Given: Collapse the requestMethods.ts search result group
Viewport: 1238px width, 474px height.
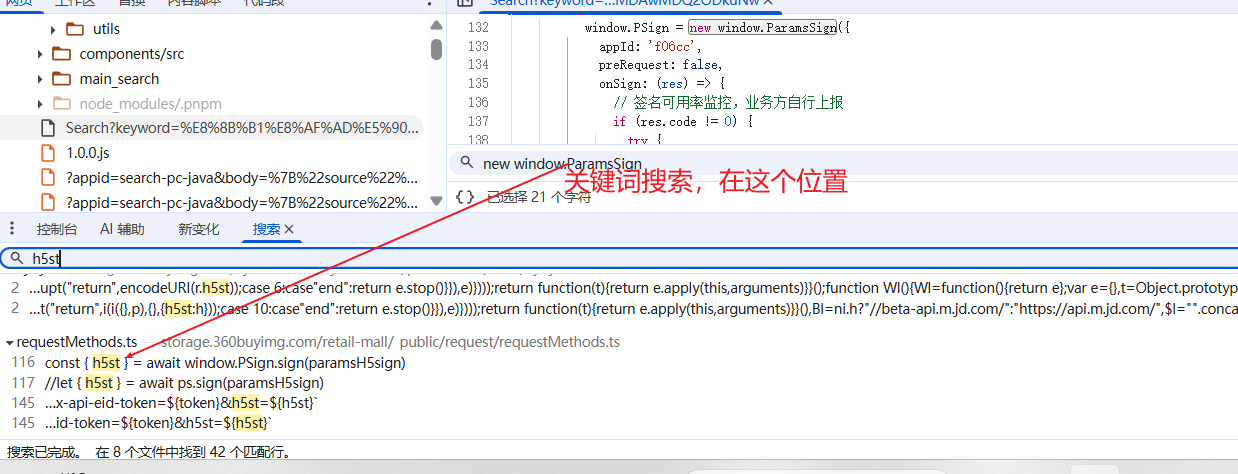Looking at the screenshot, I should pos(10,342).
